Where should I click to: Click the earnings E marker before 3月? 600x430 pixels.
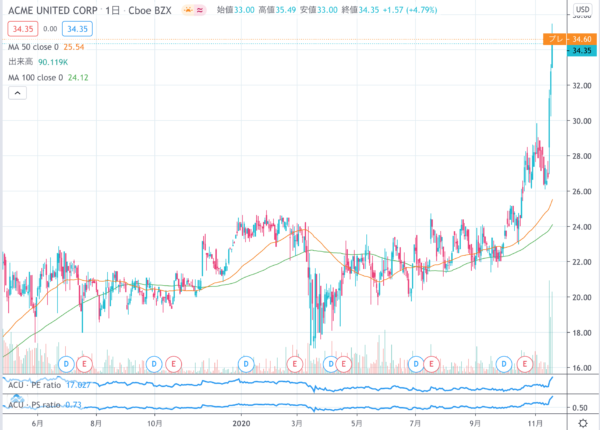coord(295,364)
